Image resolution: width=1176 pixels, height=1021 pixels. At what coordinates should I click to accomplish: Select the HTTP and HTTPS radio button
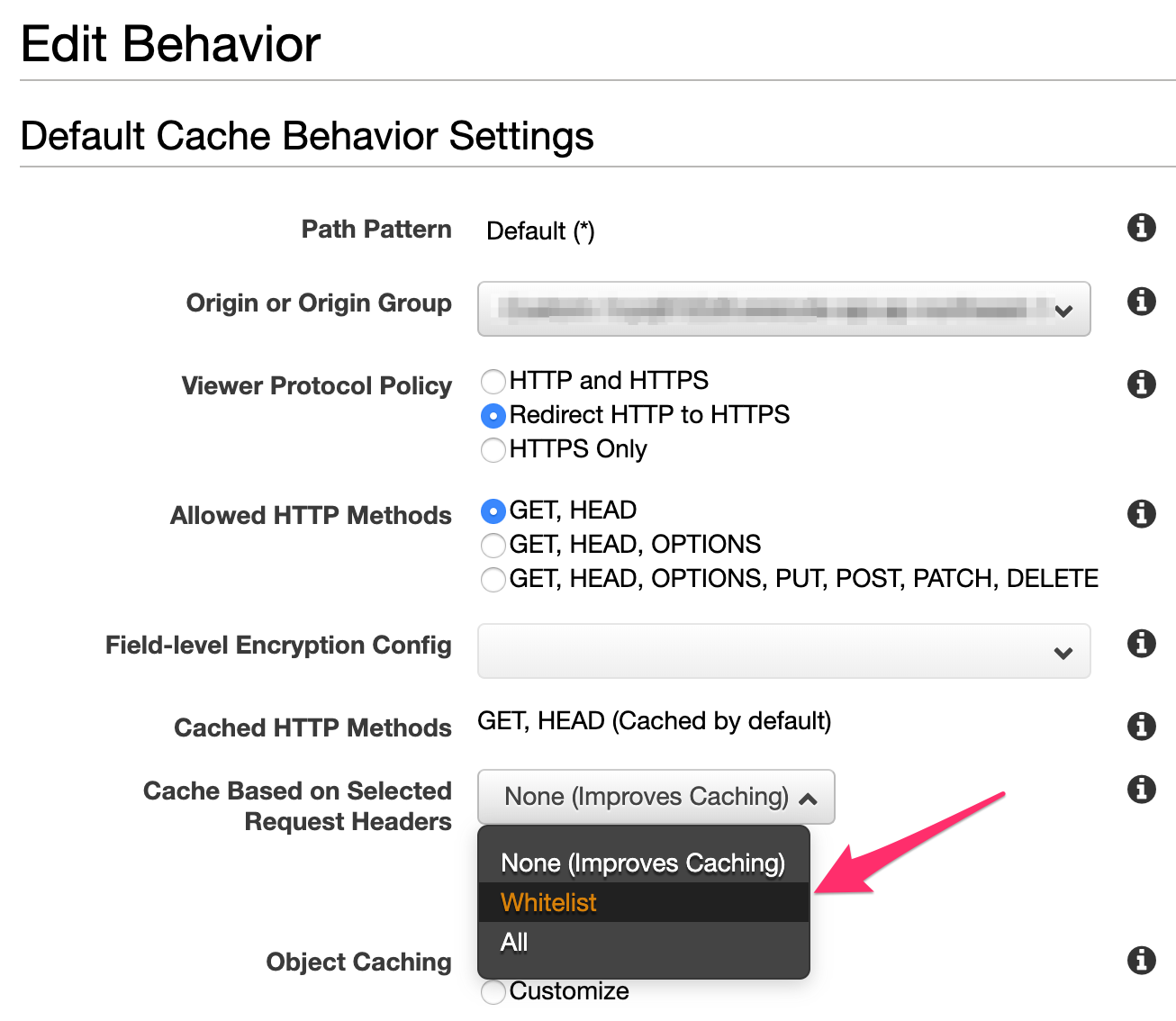pyautogui.click(x=493, y=382)
